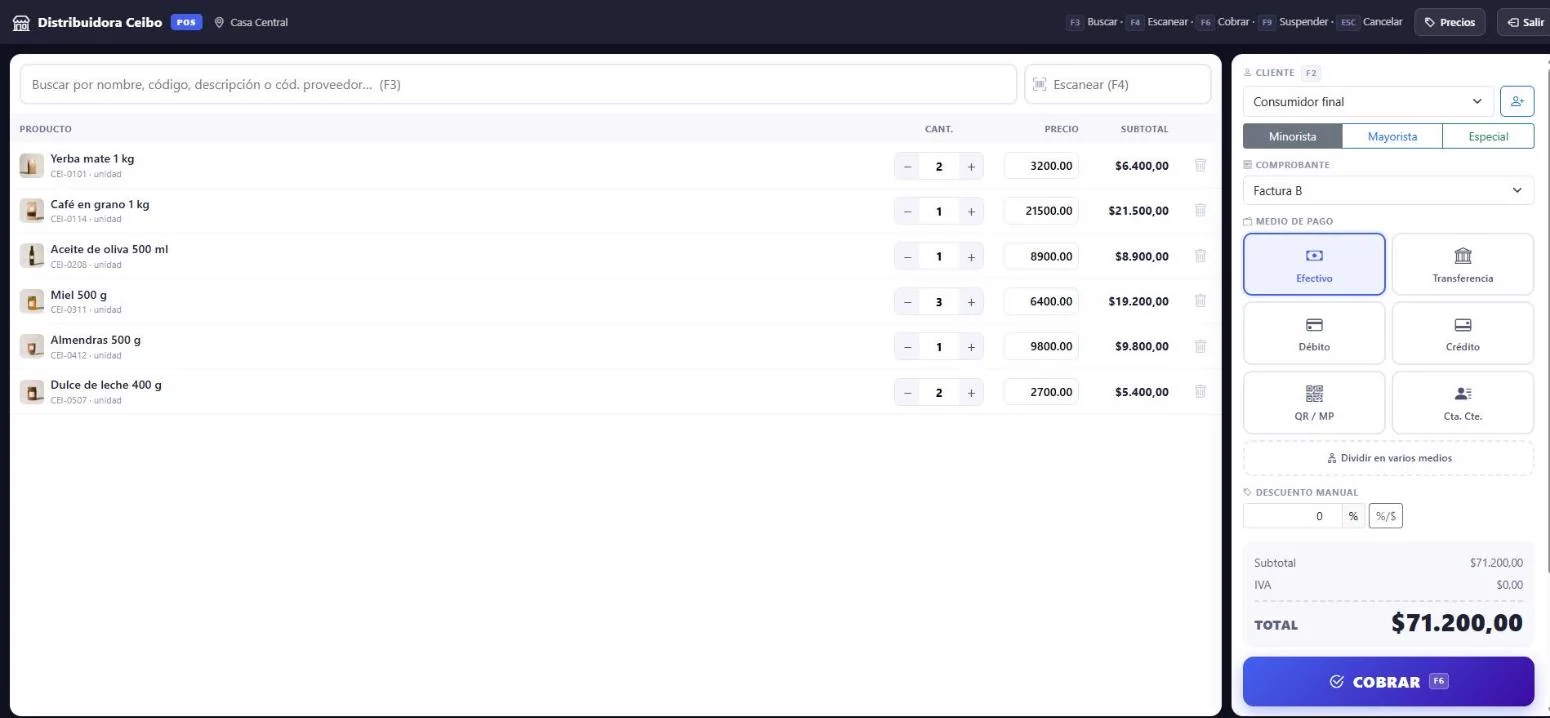
Task: Select QR / MP payment option
Action: click(x=1314, y=403)
